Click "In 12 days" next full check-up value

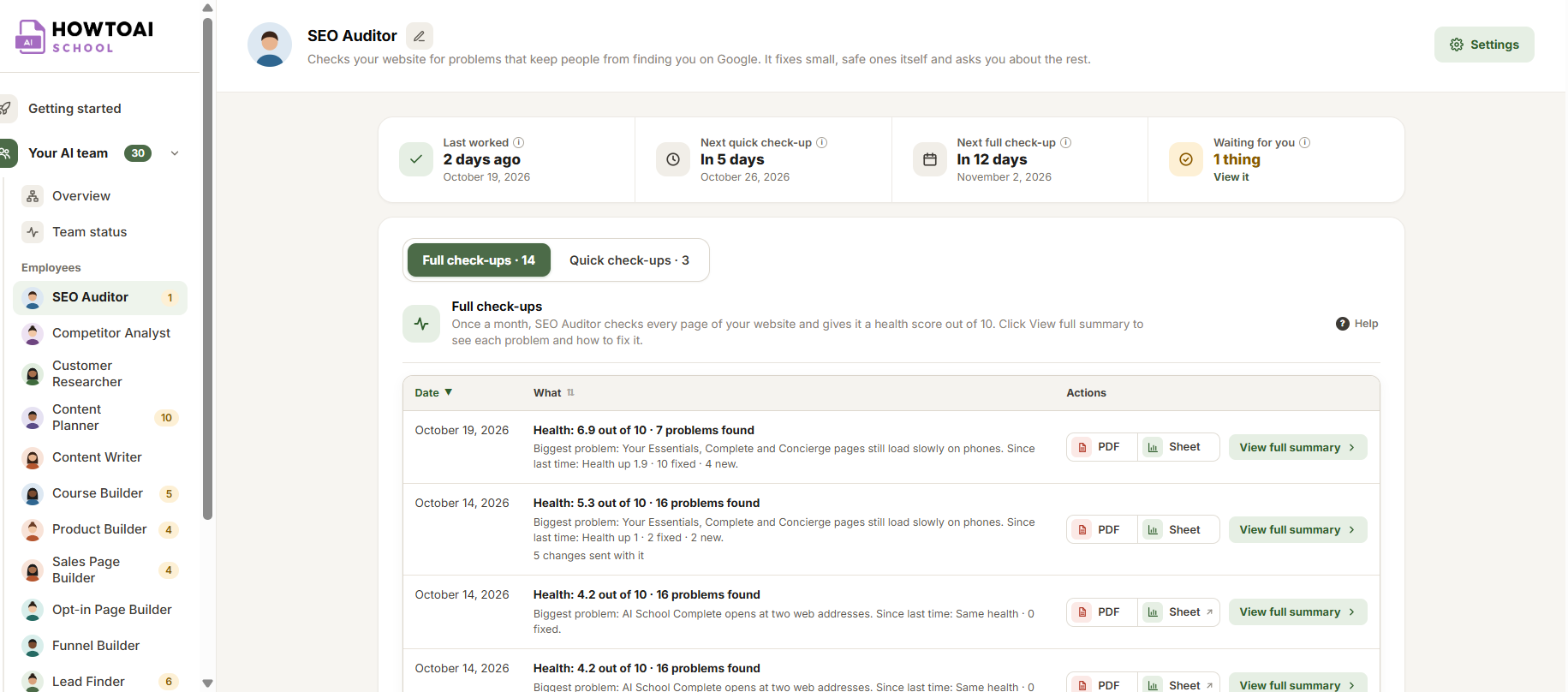[x=992, y=159]
